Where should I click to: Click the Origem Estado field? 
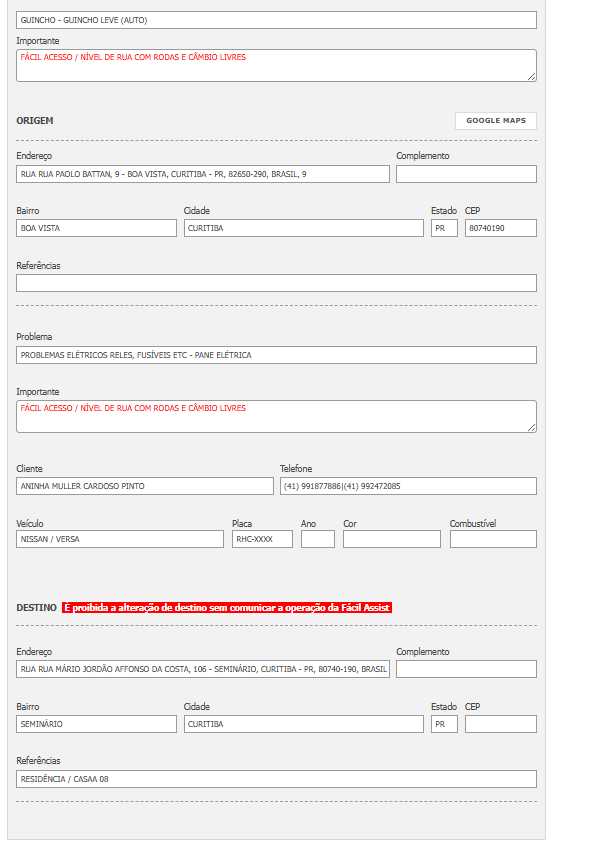(x=444, y=228)
